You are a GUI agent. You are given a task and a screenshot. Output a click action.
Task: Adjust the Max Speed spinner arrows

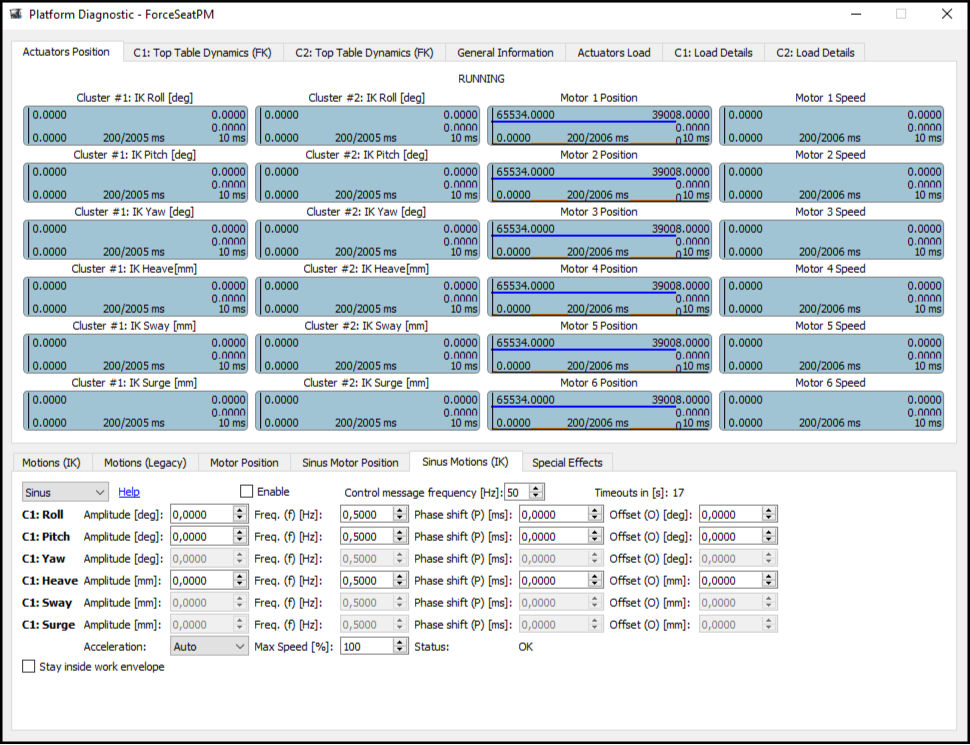coord(401,646)
